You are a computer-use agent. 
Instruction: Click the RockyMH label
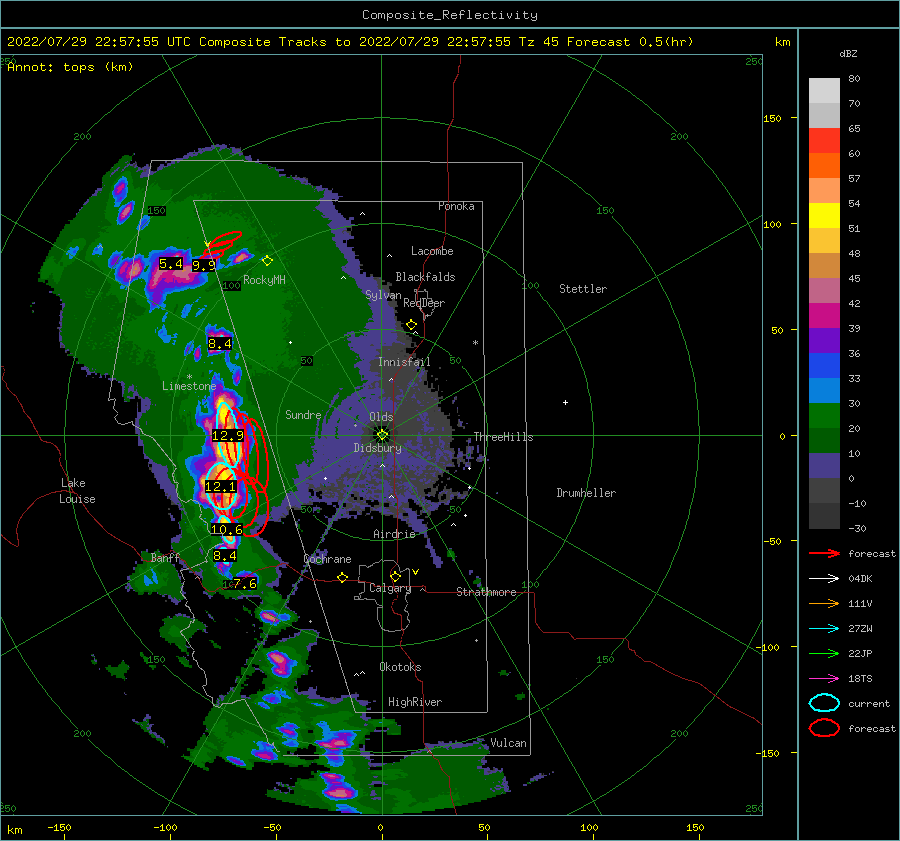(264, 280)
